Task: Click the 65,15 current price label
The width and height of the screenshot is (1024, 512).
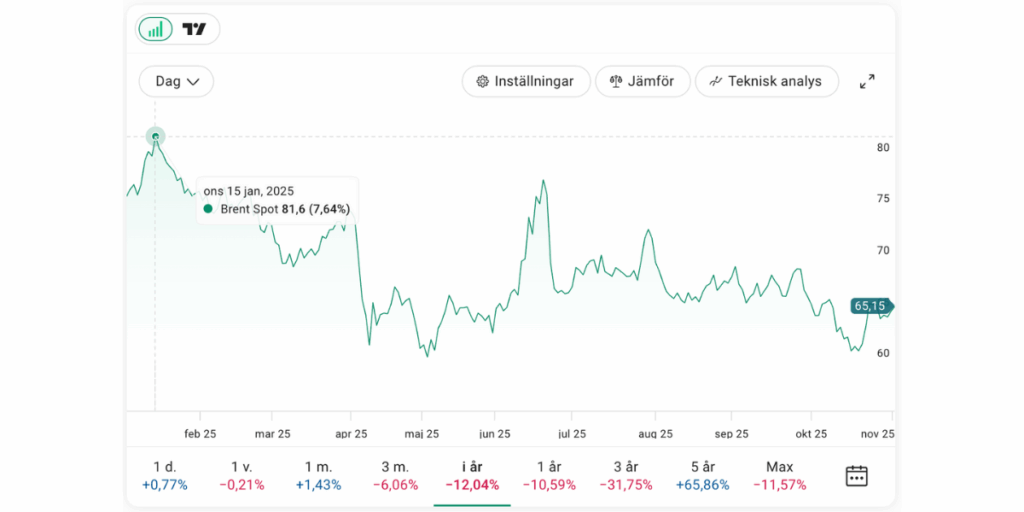Action: click(870, 306)
